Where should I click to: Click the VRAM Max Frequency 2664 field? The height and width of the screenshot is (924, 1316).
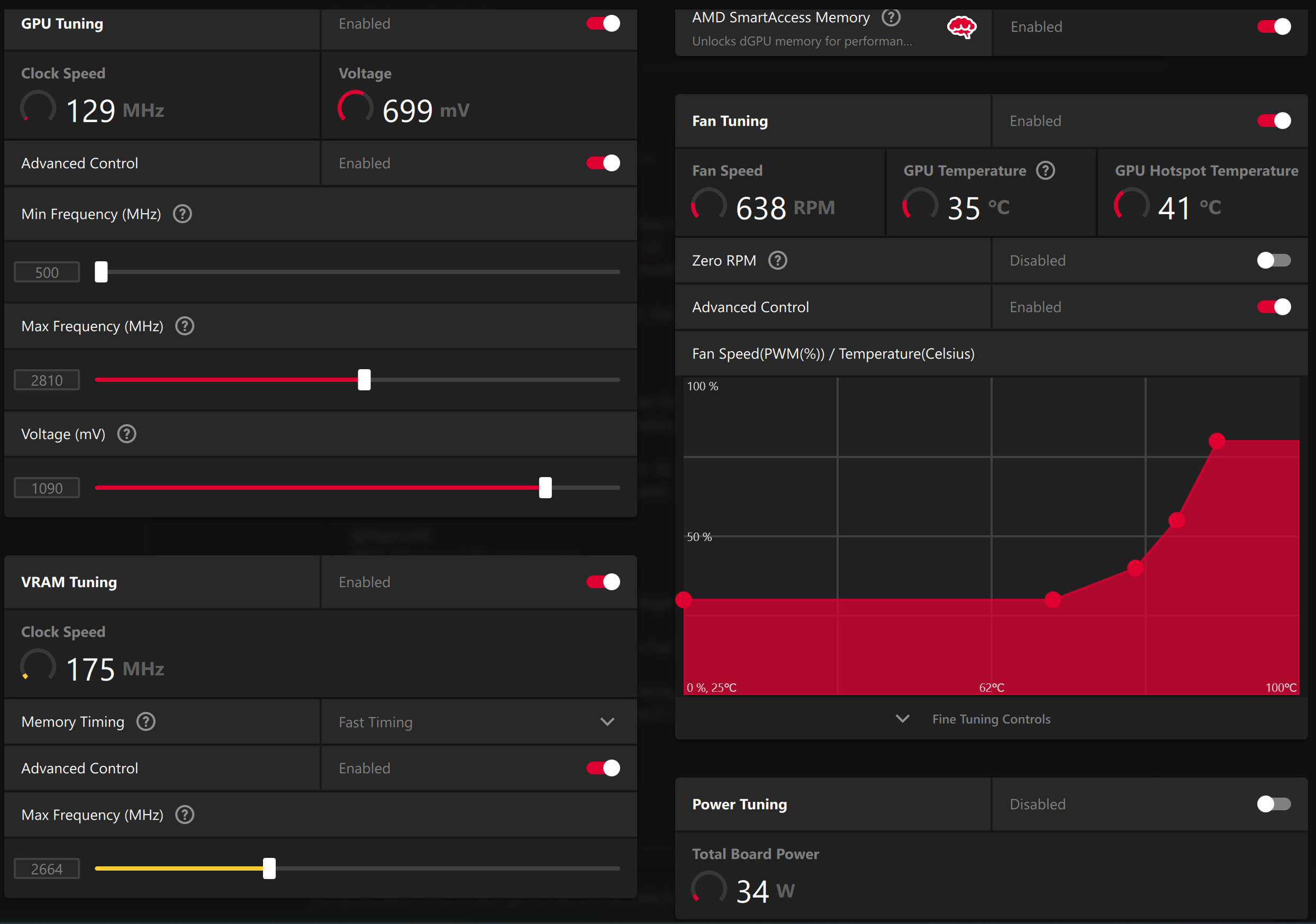[x=47, y=870]
